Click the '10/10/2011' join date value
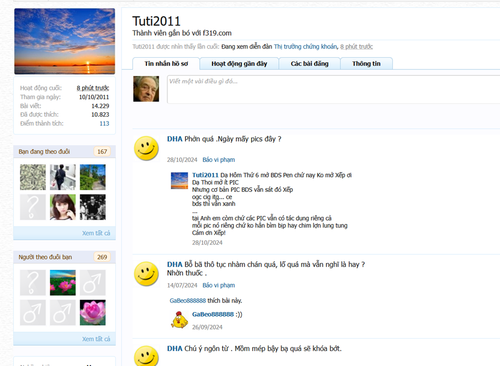Image resolution: width=500 pixels, height=366 pixels. point(94,97)
